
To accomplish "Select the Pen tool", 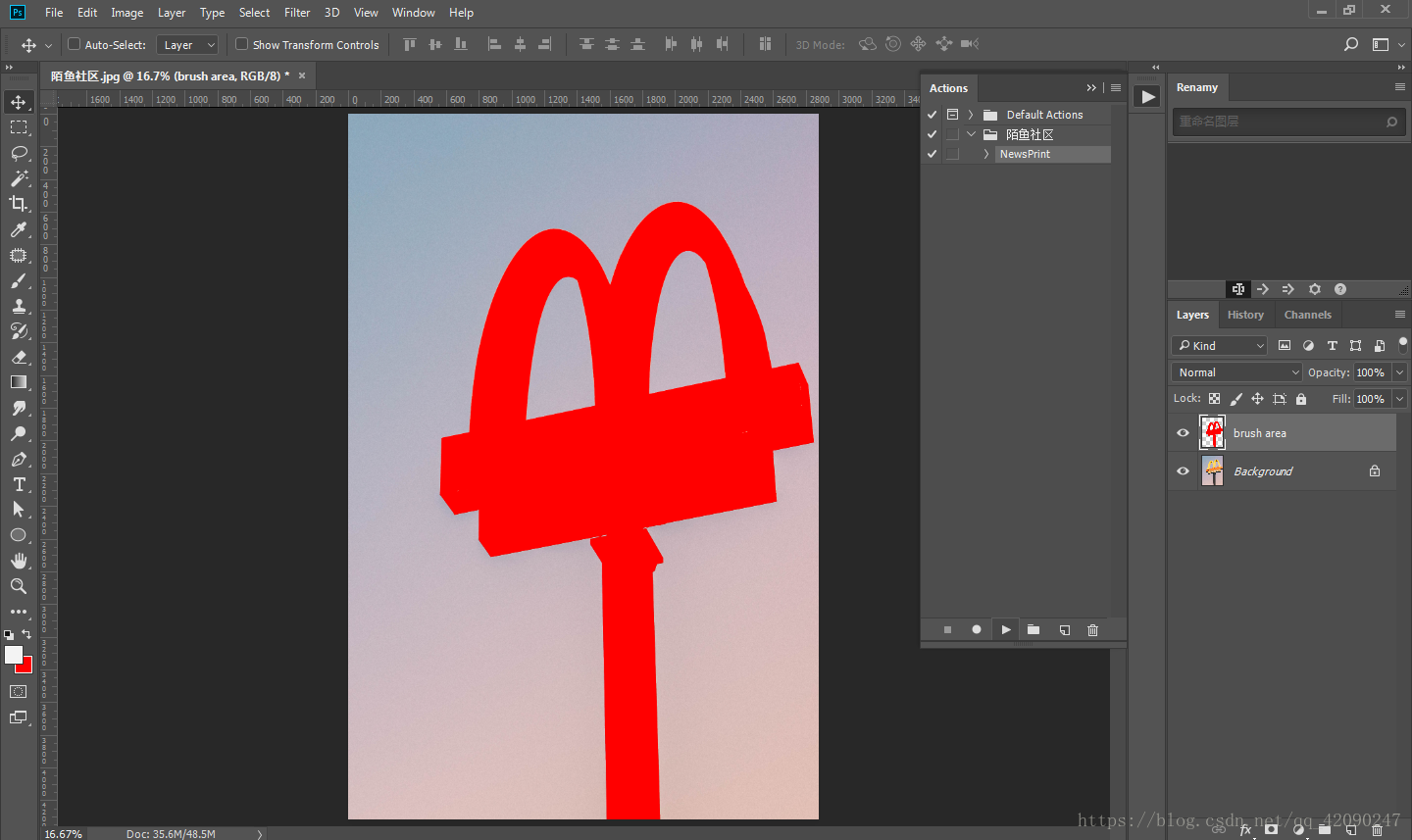I will [x=19, y=459].
